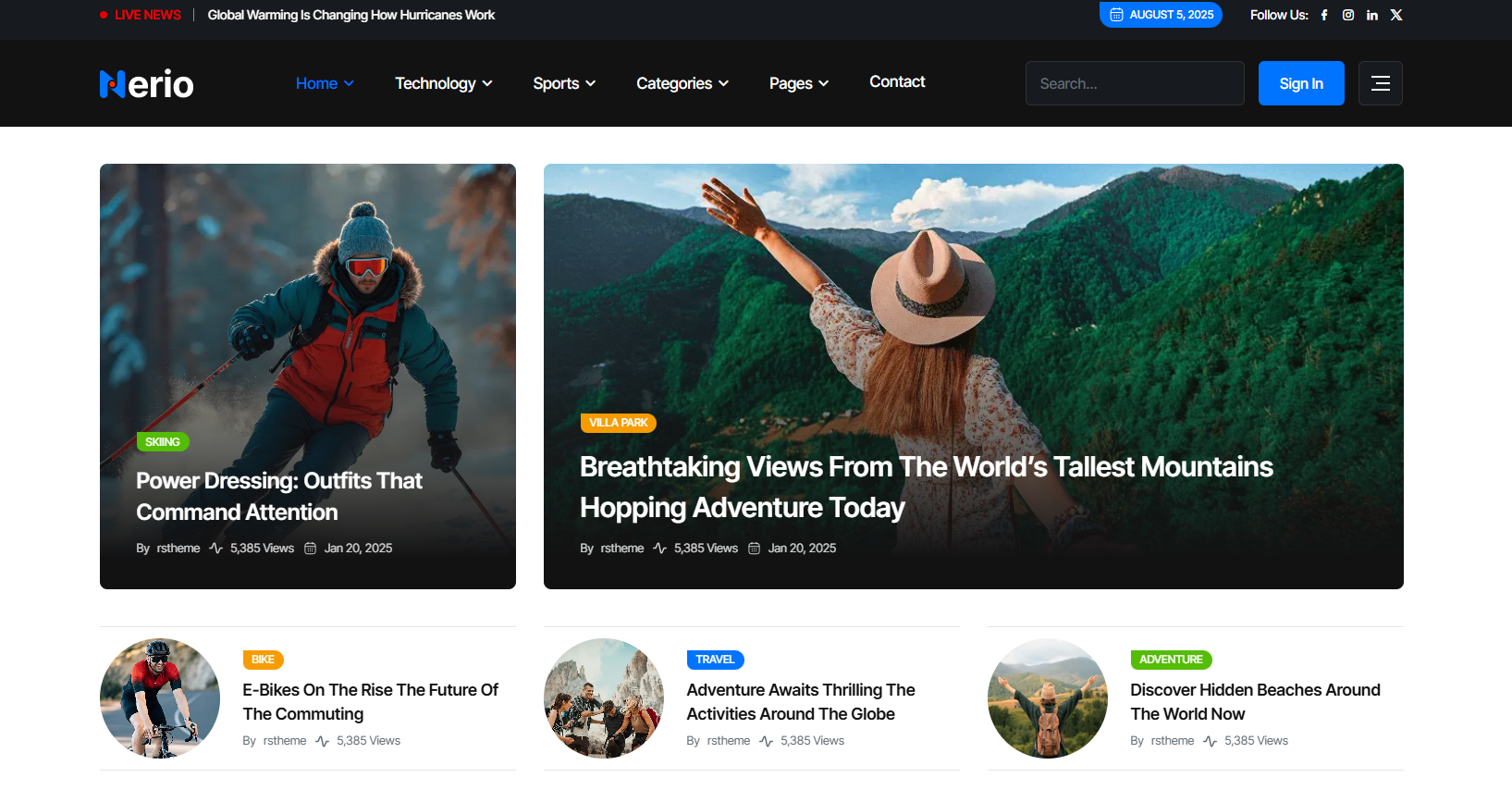Open the Facebook social icon
This screenshot has width=1512, height=790.
click(1324, 15)
